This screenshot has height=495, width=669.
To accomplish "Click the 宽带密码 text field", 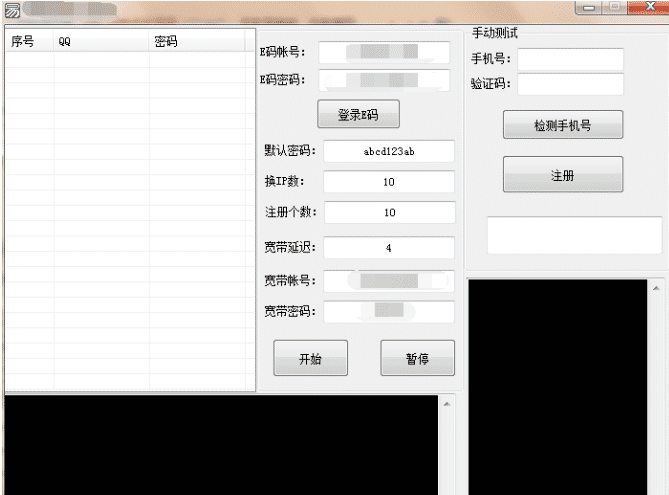I will 389,311.
